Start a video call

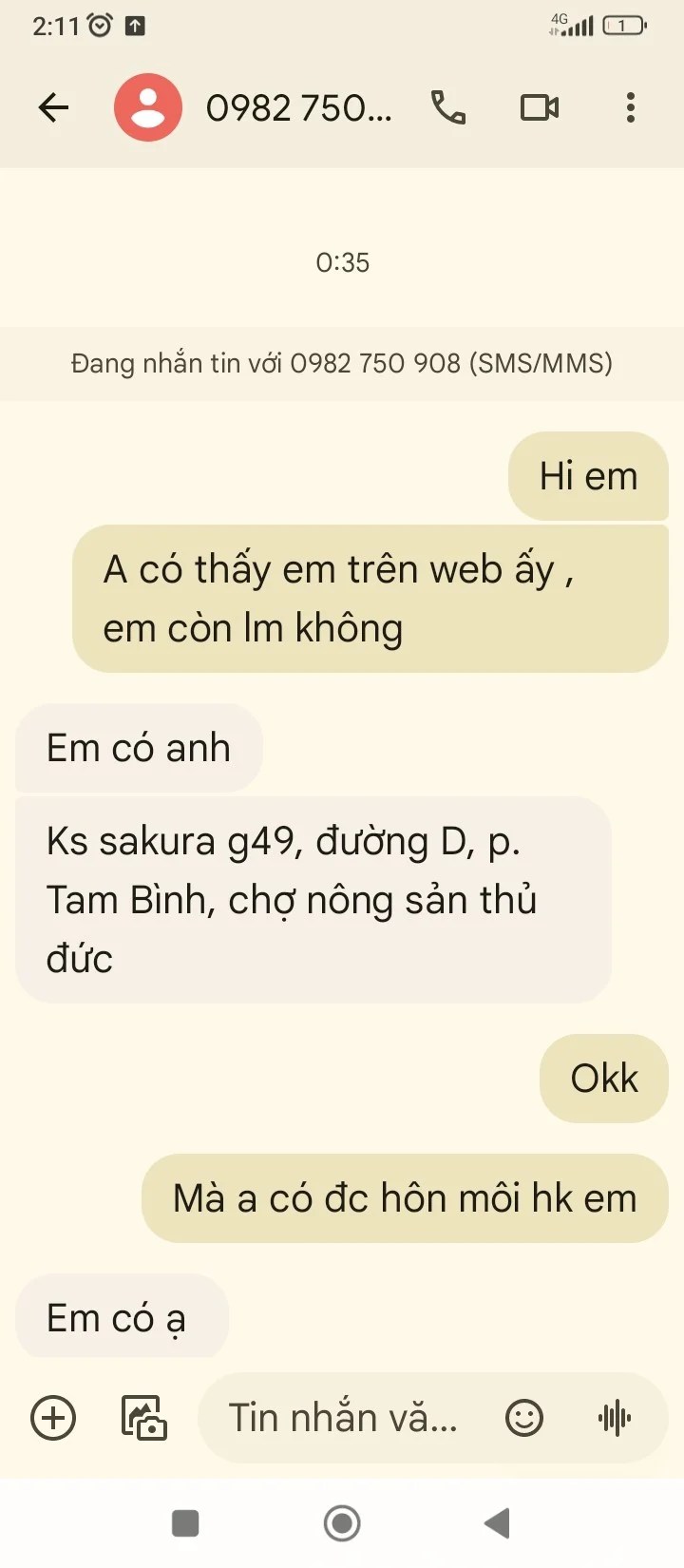click(540, 107)
